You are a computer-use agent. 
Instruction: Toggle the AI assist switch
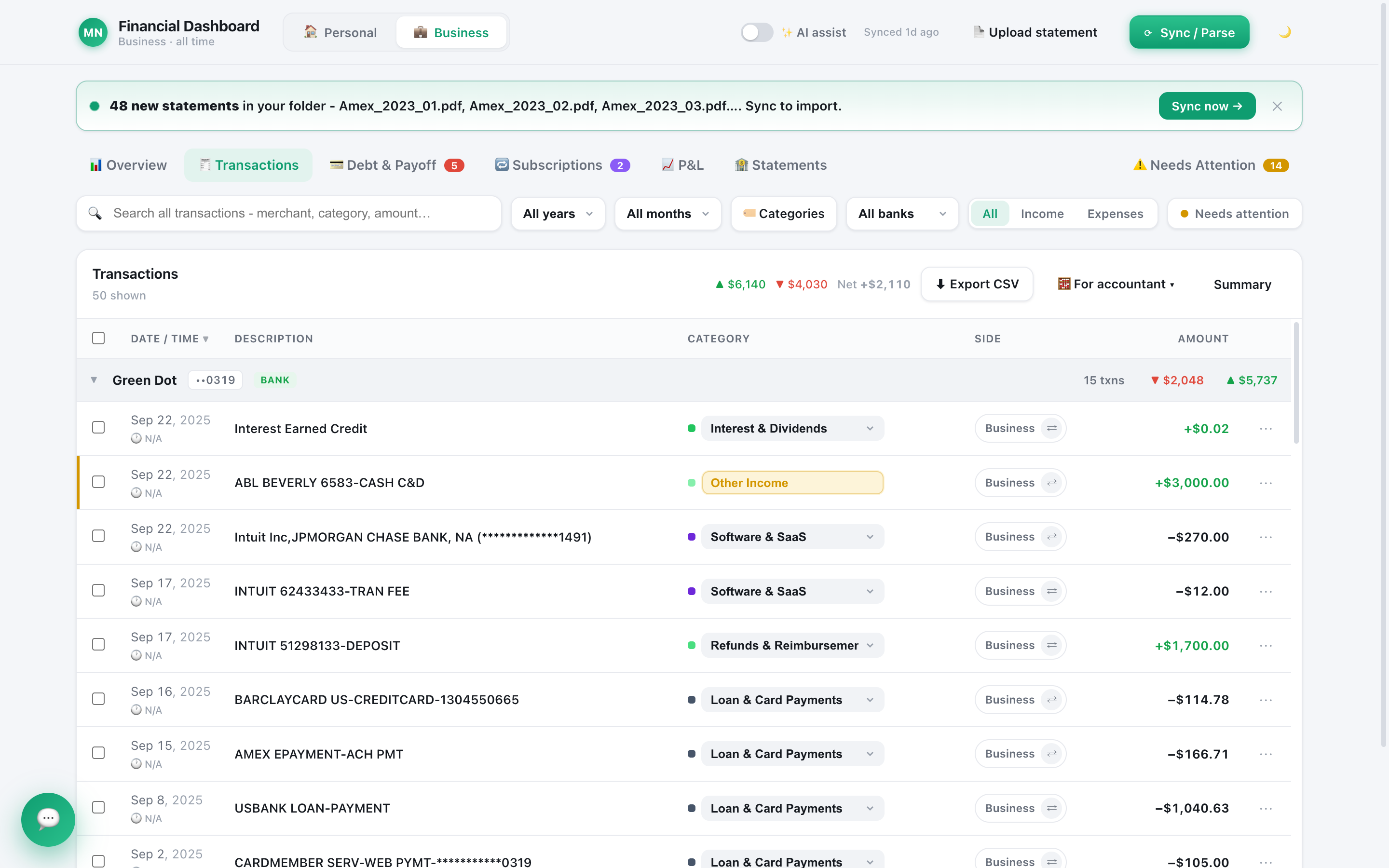pyautogui.click(x=757, y=32)
